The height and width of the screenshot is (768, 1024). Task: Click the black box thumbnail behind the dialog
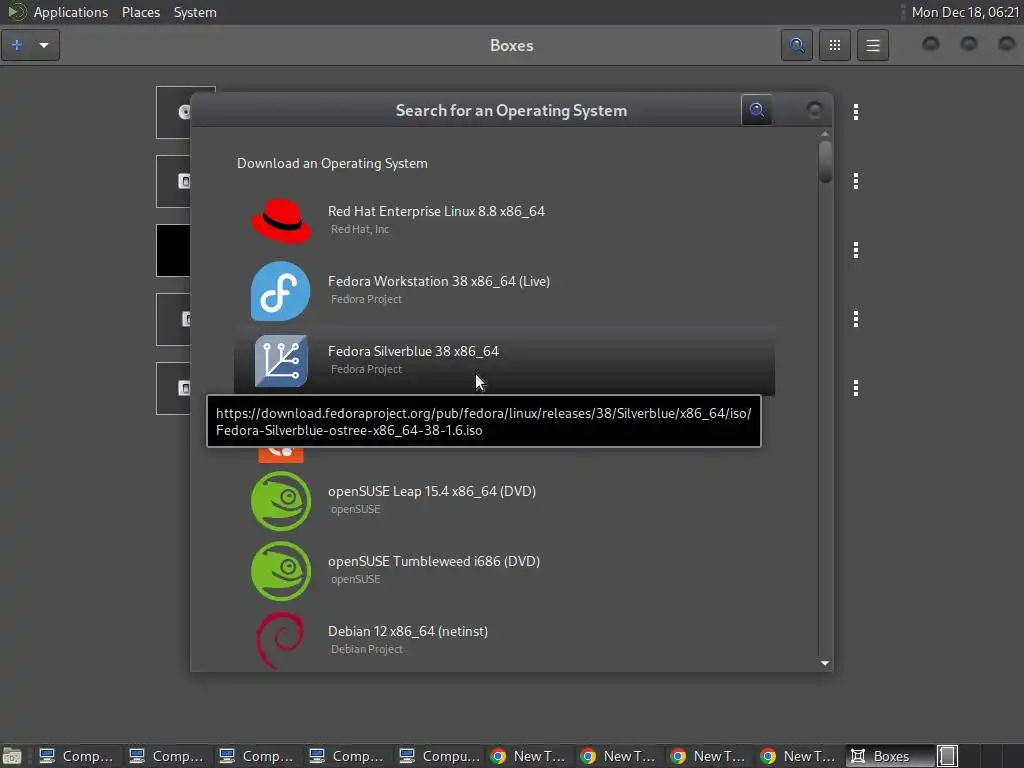(173, 251)
